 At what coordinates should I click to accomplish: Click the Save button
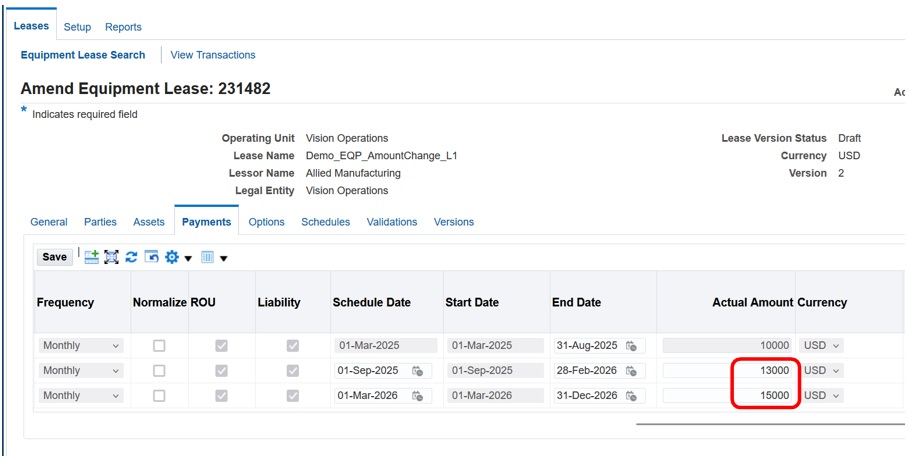point(54,257)
